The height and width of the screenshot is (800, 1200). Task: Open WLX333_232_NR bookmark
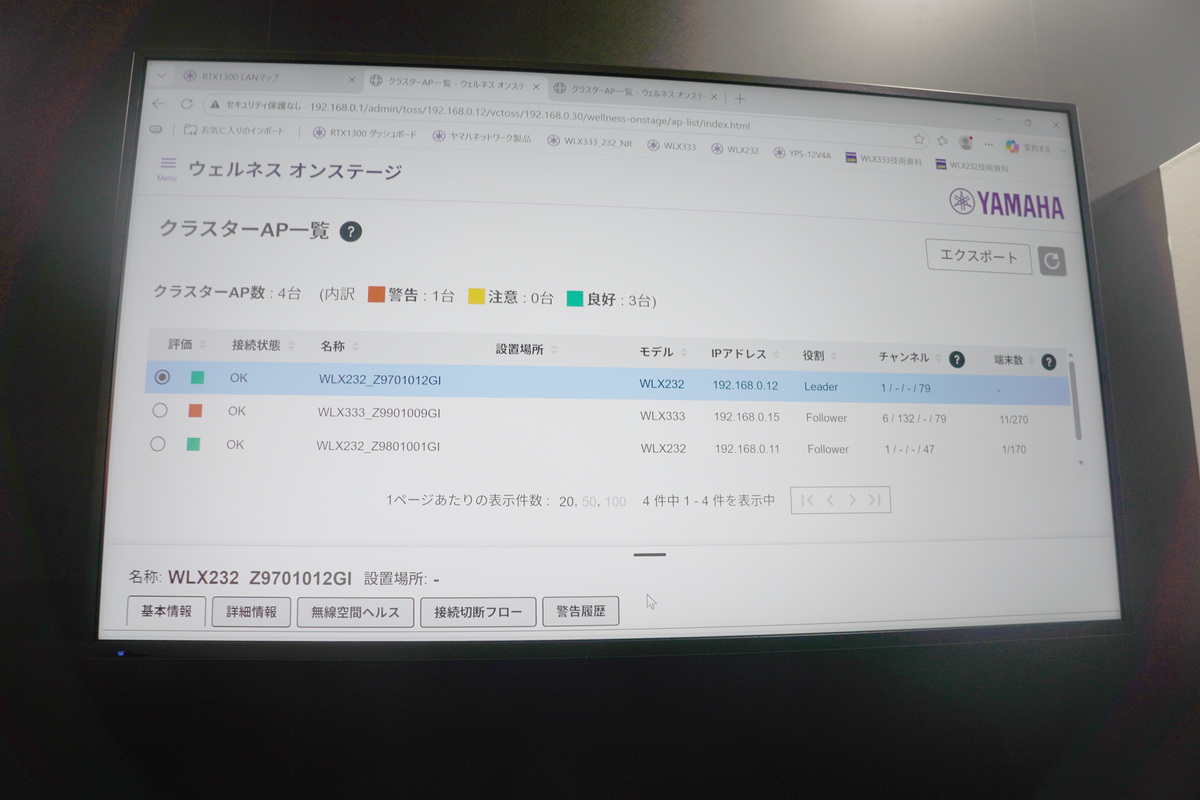pyautogui.click(x=590, y=142)
